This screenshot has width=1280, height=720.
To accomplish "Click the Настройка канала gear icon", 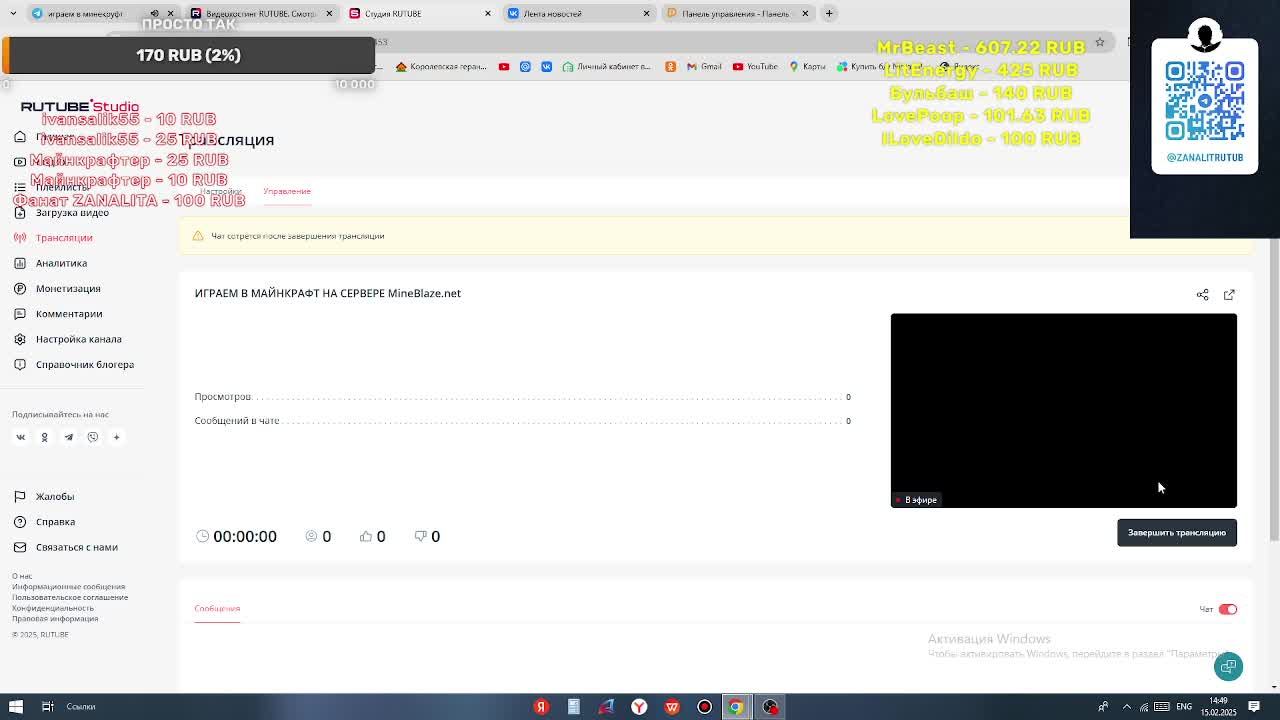I will pos(20,339).
